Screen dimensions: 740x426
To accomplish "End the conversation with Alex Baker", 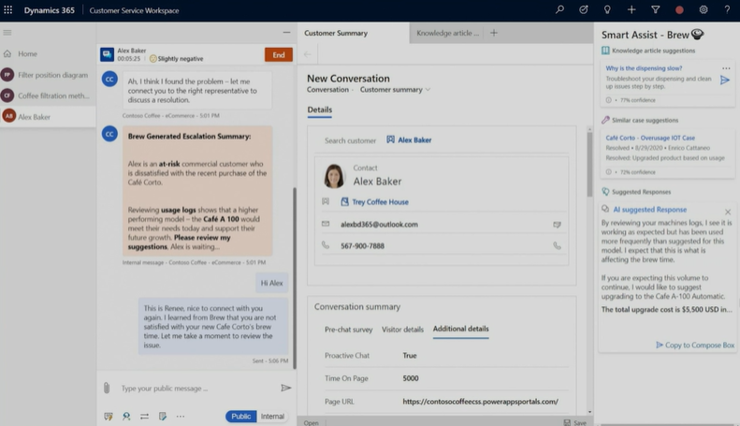I will [278, 55].
